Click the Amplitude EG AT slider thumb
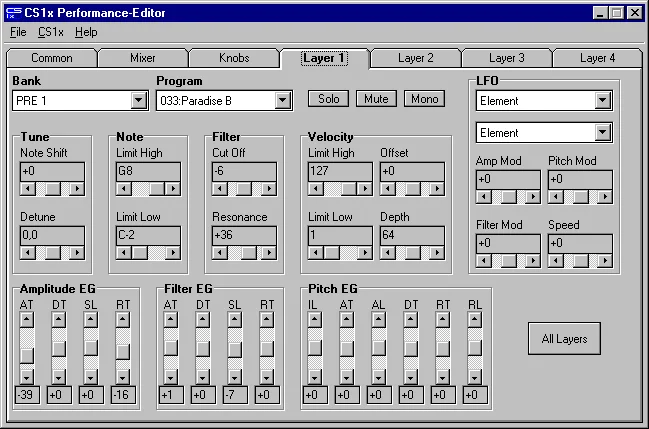 [27, 356]
